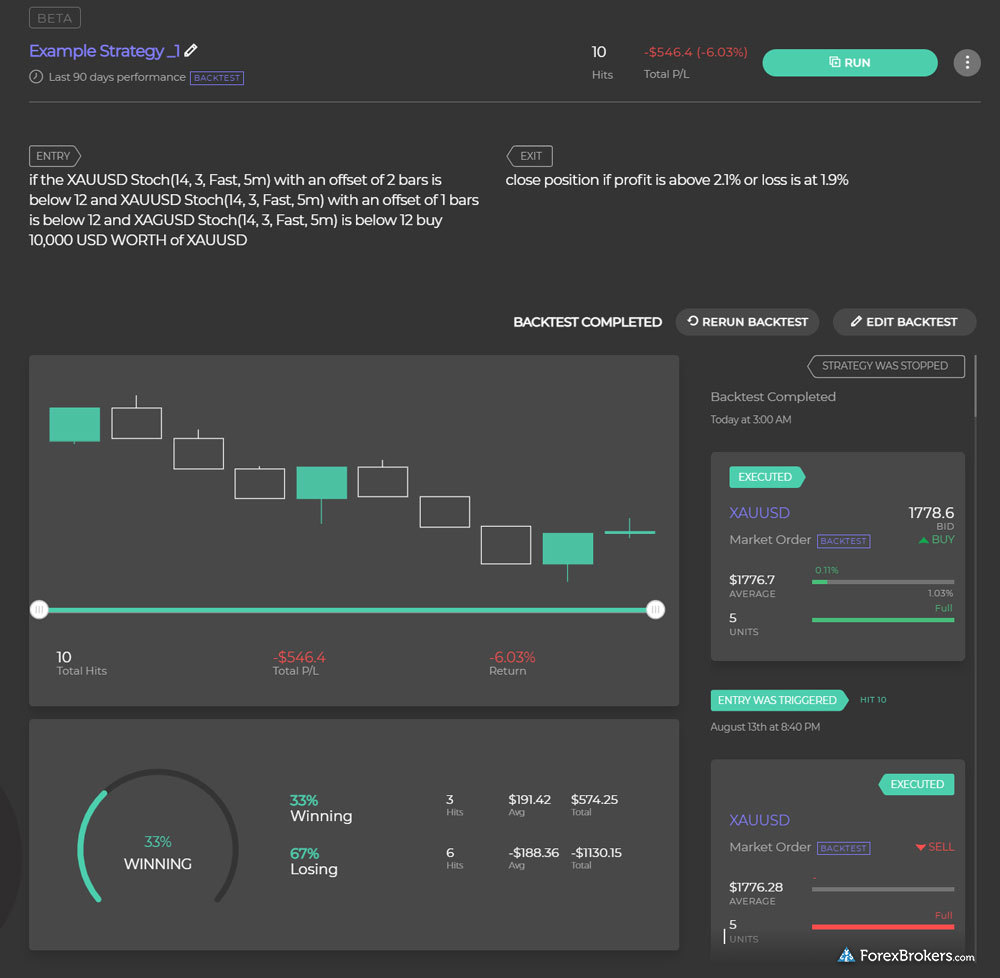
Task: Click the green EXECUTED tag on the buy order
Action: tap(766, 477)
